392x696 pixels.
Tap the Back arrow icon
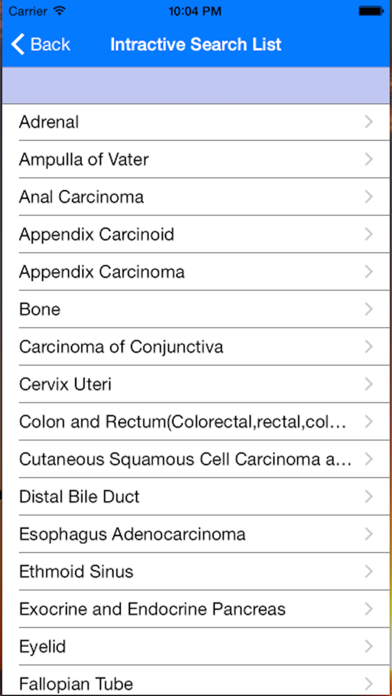click(x=18, y=44)
